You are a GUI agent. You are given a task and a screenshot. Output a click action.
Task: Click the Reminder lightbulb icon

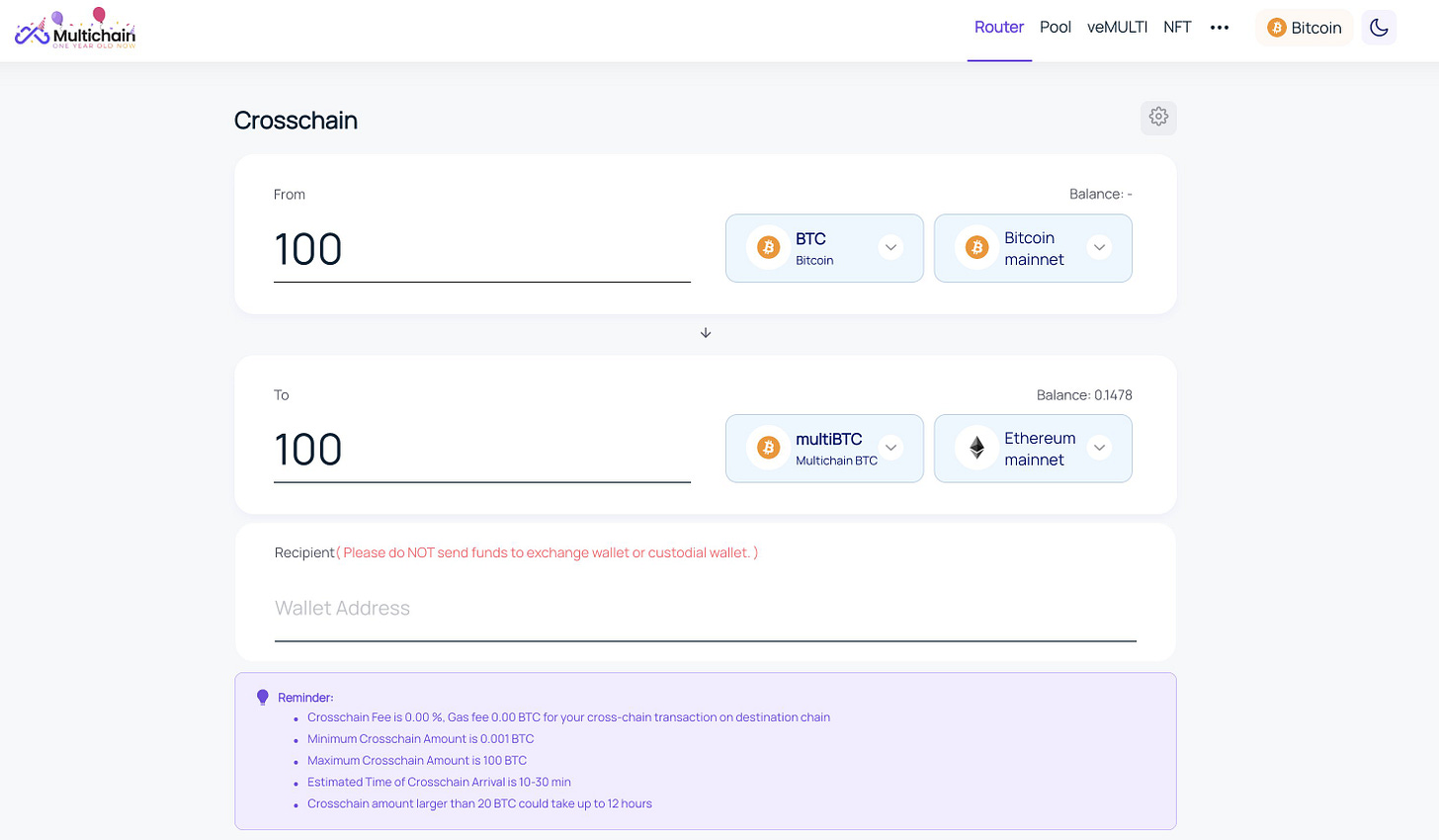point(263,697)
